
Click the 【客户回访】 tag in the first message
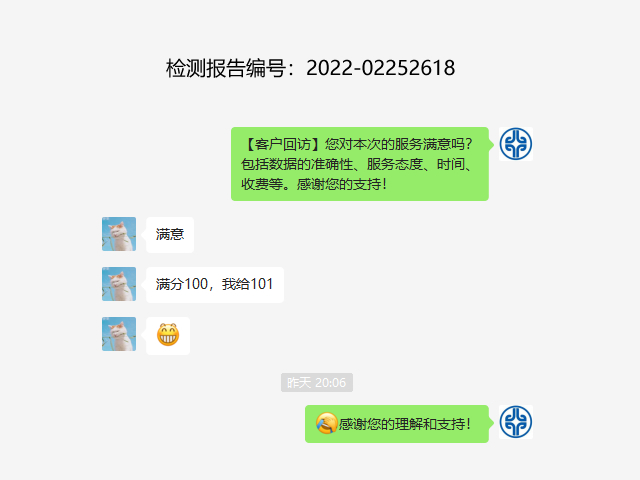coord(282,144)
